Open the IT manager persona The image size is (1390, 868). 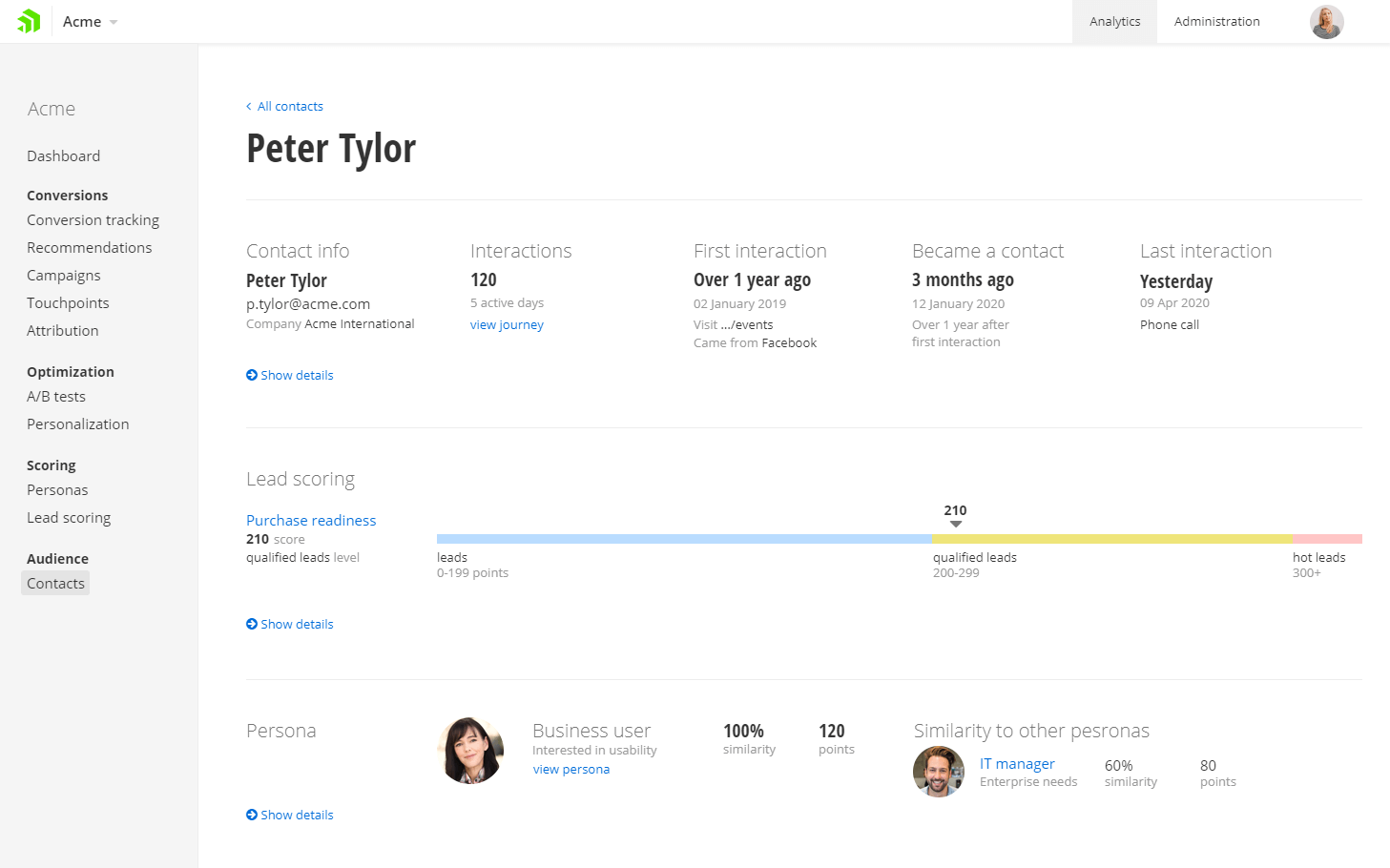(x=1017, y=763)
